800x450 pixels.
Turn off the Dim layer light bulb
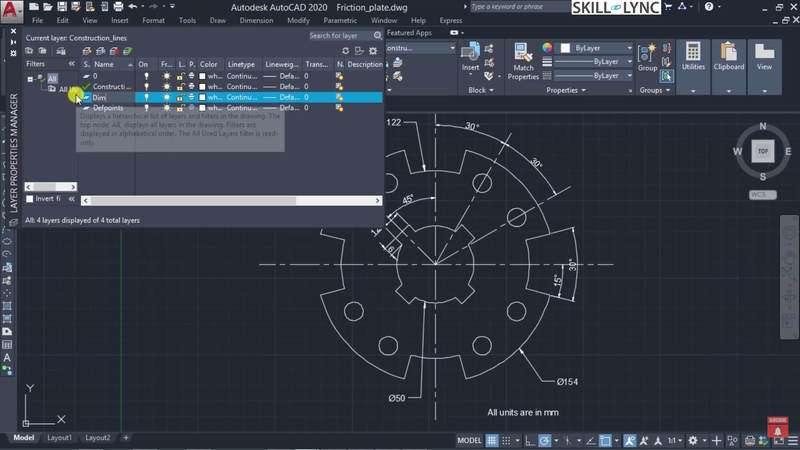145,98
